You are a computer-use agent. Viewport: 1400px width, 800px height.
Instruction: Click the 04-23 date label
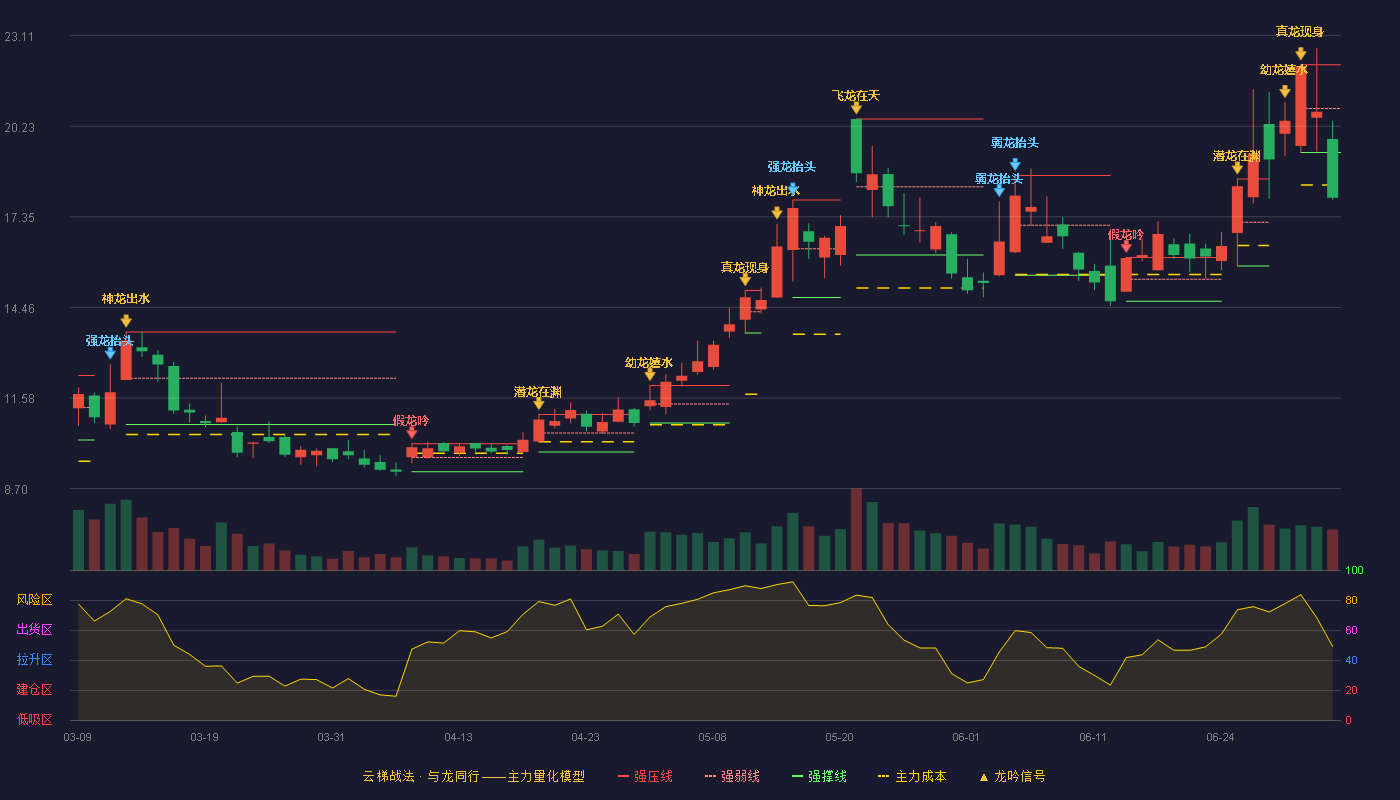[586, 737]
